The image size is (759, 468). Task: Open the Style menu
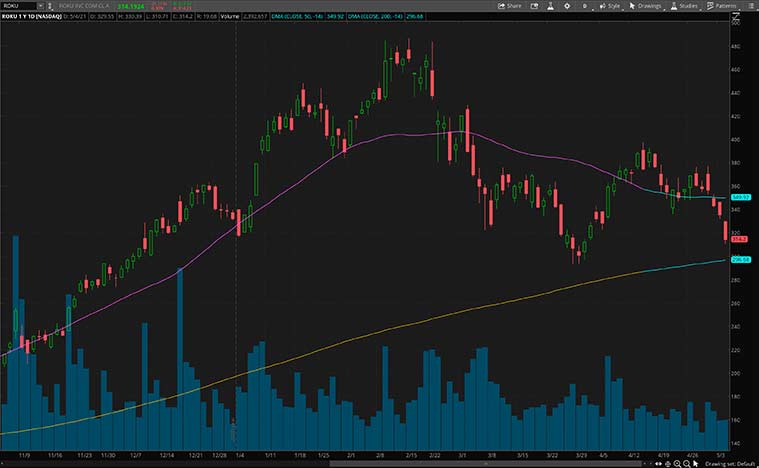coord(610,5)
